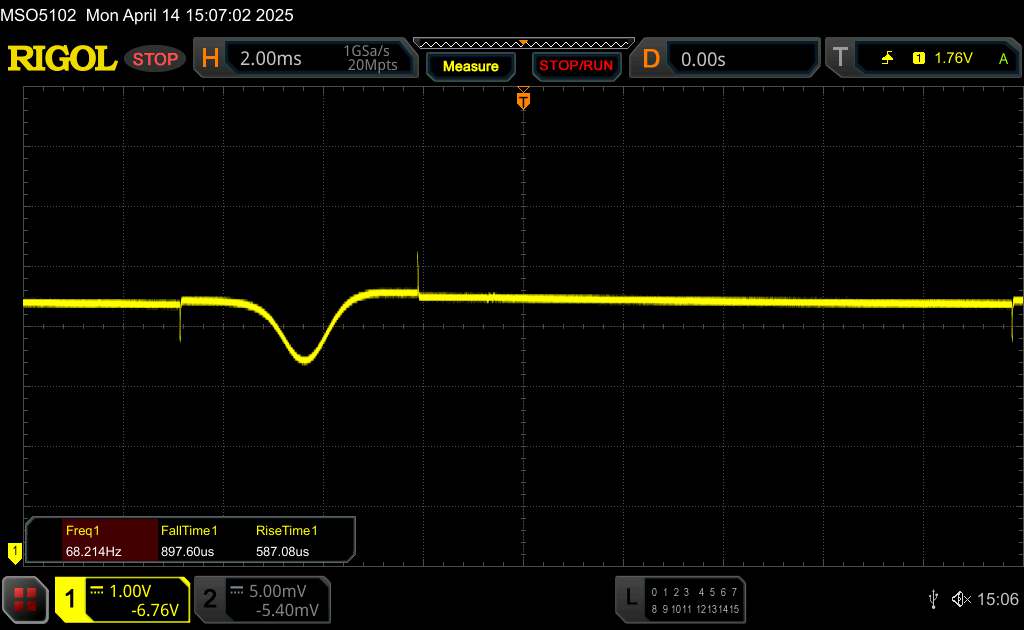Click the orange H horizontal timebase icon

click(210, 59)
